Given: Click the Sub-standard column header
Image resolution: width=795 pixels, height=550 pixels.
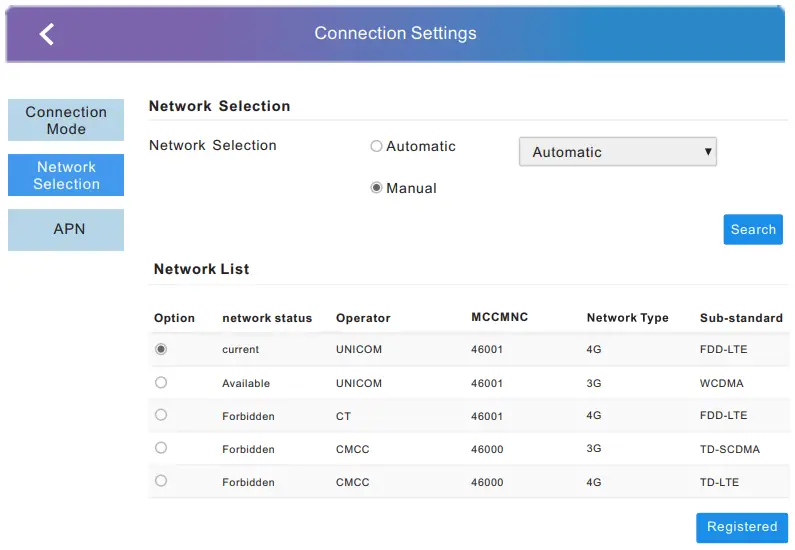Looking at the screenshot, I should (x=741, y=318).
